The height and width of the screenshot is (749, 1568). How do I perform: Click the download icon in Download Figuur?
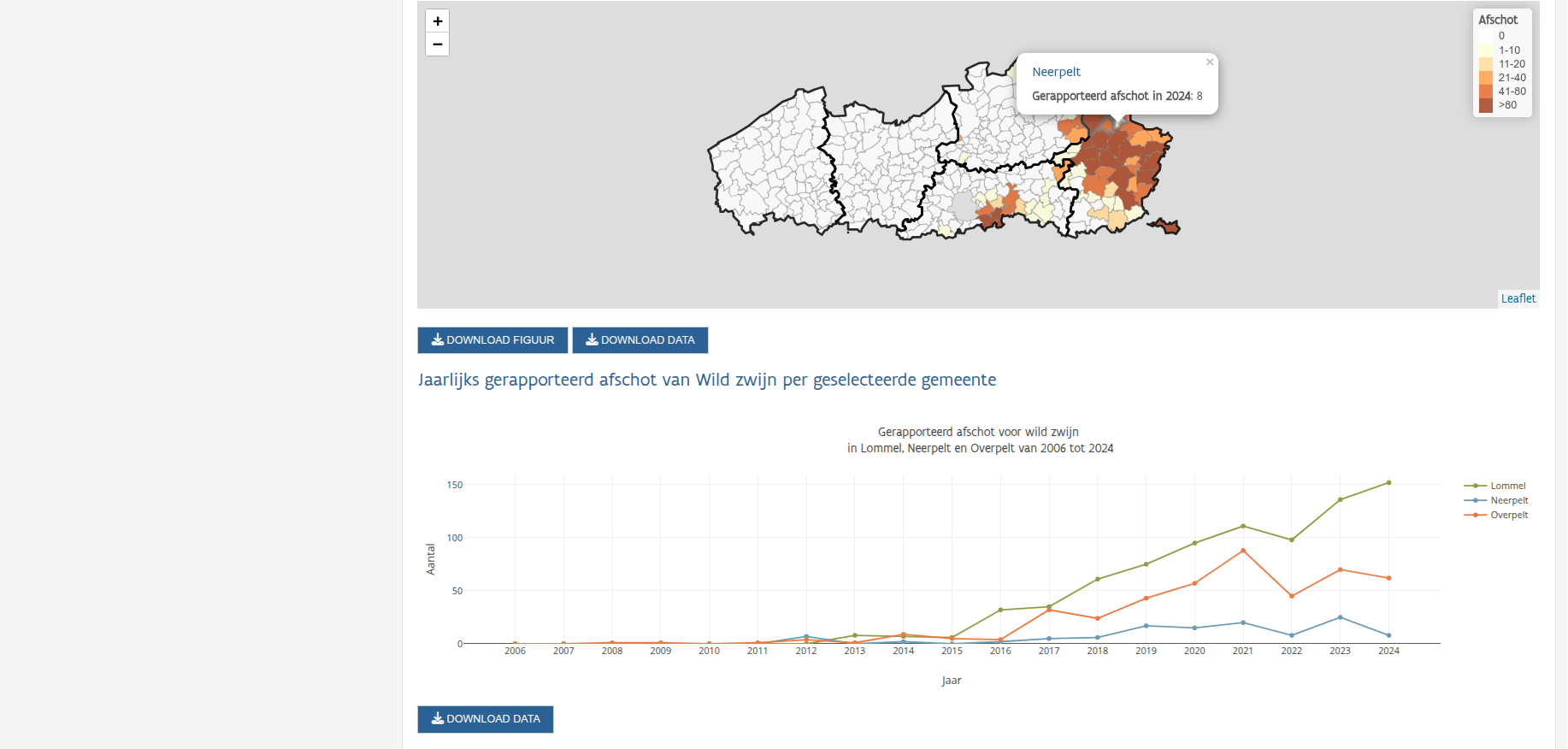437,340
